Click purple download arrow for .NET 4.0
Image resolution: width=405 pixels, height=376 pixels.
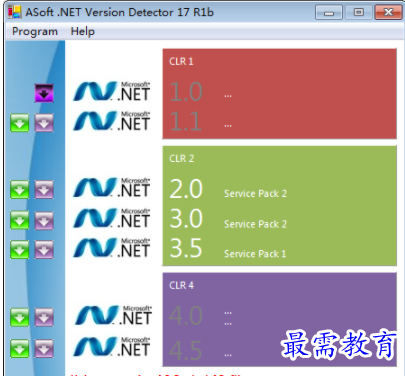tap(44, 317)
